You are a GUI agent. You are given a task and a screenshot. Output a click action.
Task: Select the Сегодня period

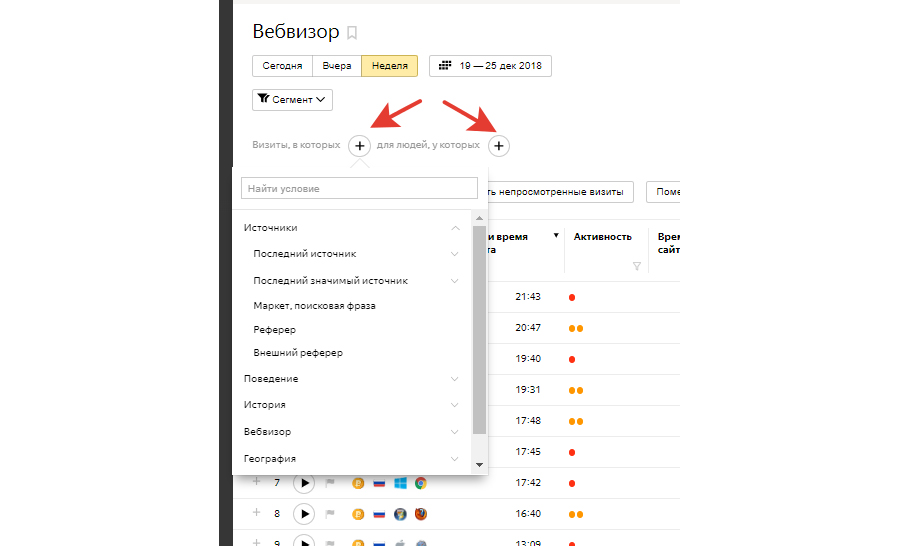click(x=283, y=66)
